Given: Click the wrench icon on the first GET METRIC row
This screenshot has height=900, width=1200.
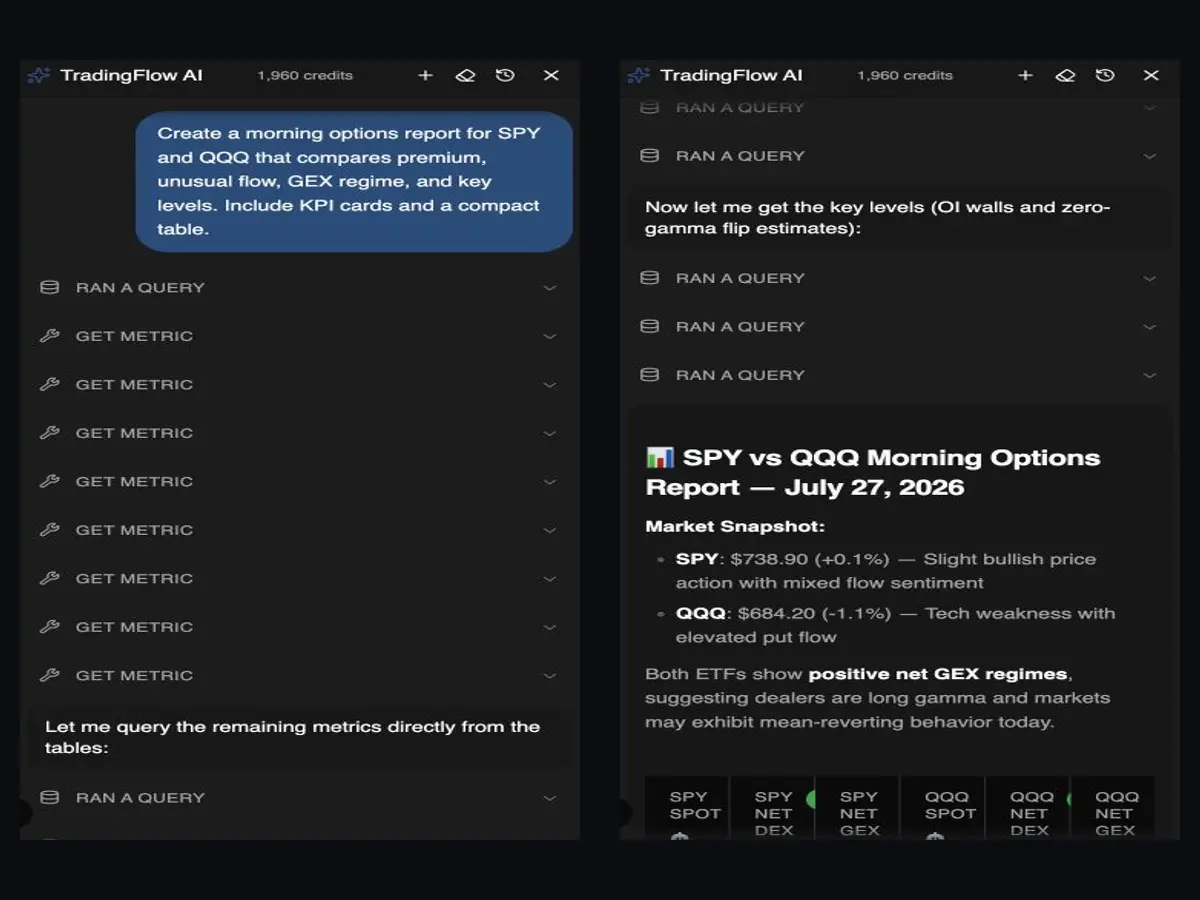Looking at the screenshot, I should coord(49,336).
